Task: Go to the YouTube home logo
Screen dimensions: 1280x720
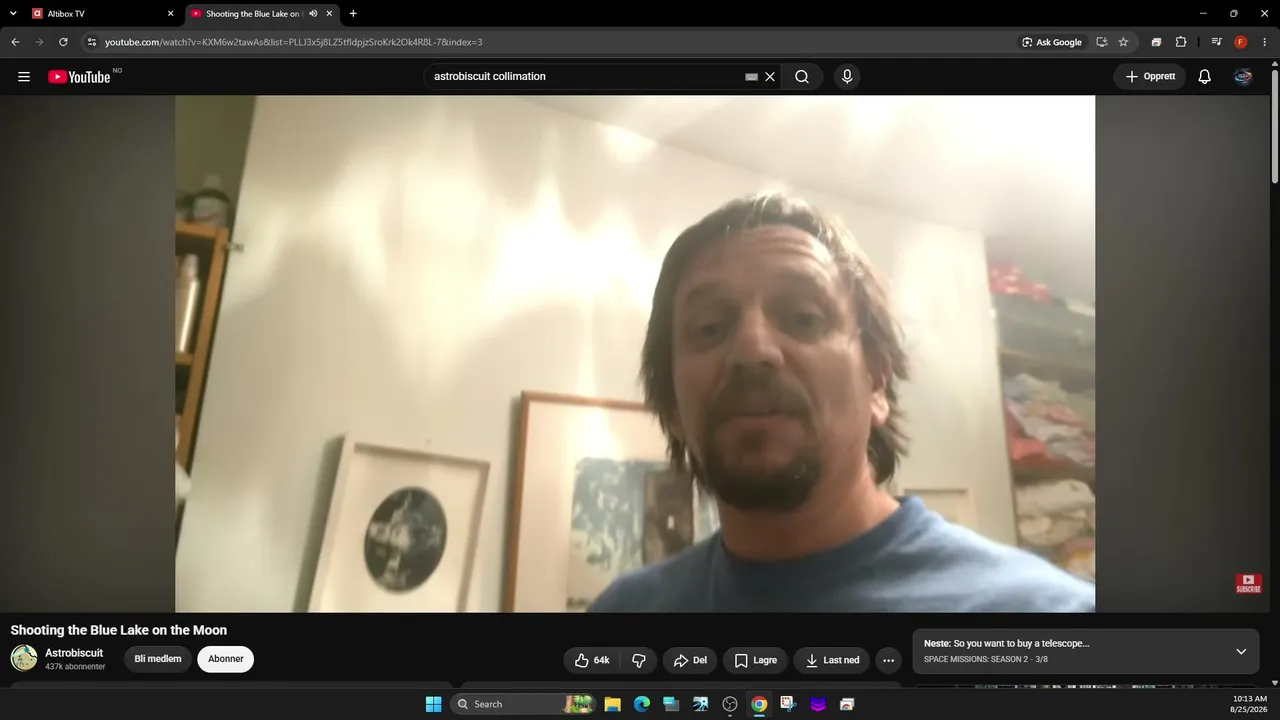Action: tap(79, 77)
